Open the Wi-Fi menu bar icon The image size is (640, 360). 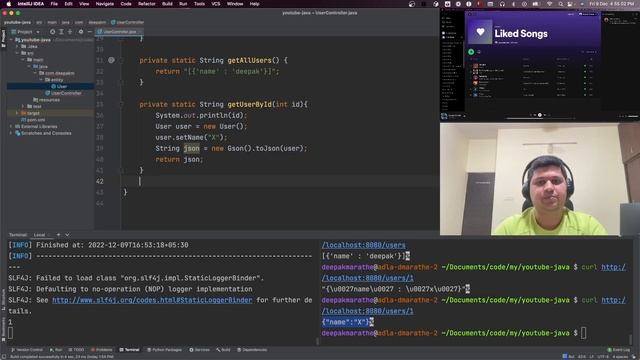549,4
